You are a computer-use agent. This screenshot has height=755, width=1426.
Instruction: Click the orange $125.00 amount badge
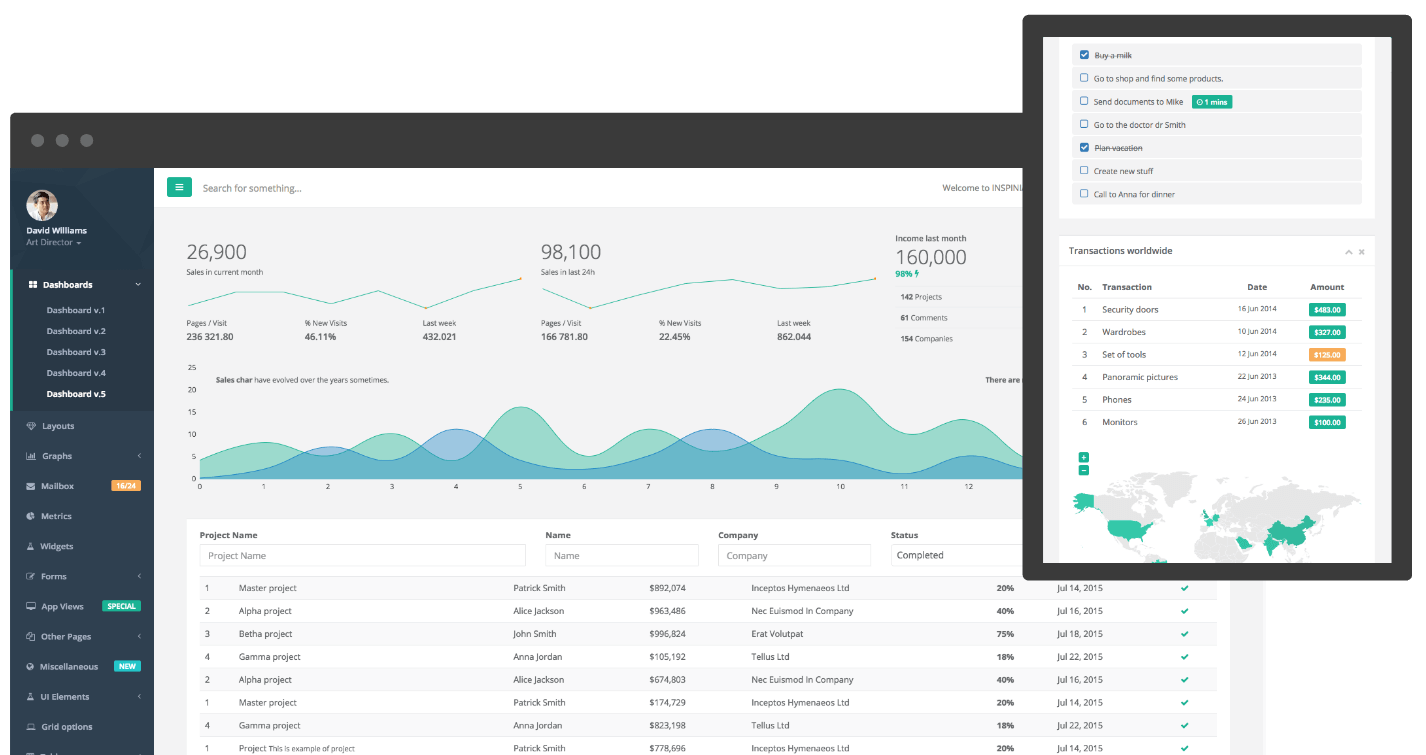pyautogui.click(x=1327, y=355)
